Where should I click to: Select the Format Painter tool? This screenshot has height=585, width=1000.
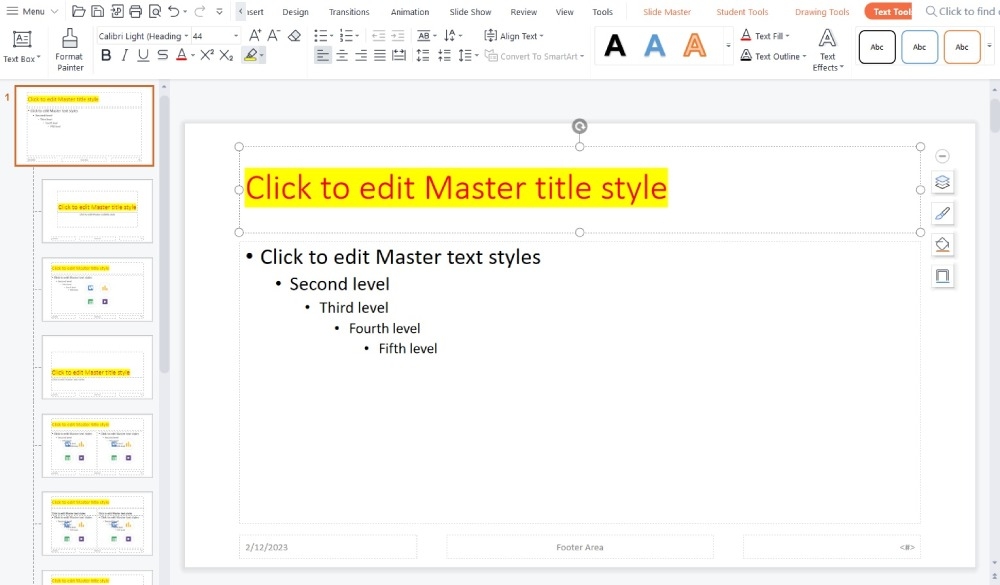pyautogui.click(x=69, y=45)
